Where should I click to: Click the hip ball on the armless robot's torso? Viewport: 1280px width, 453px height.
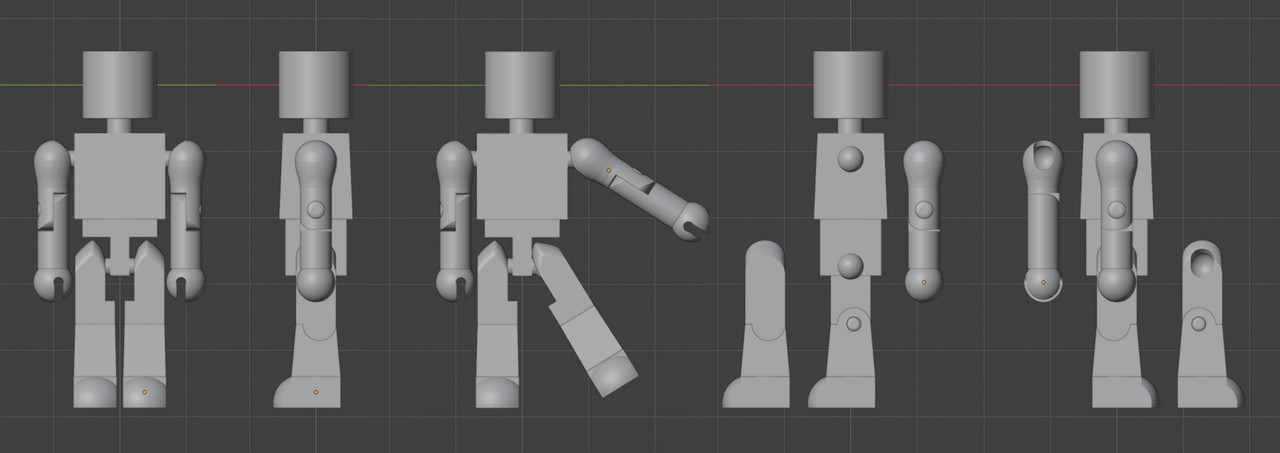pyautogui.click(x=850, y=265)
